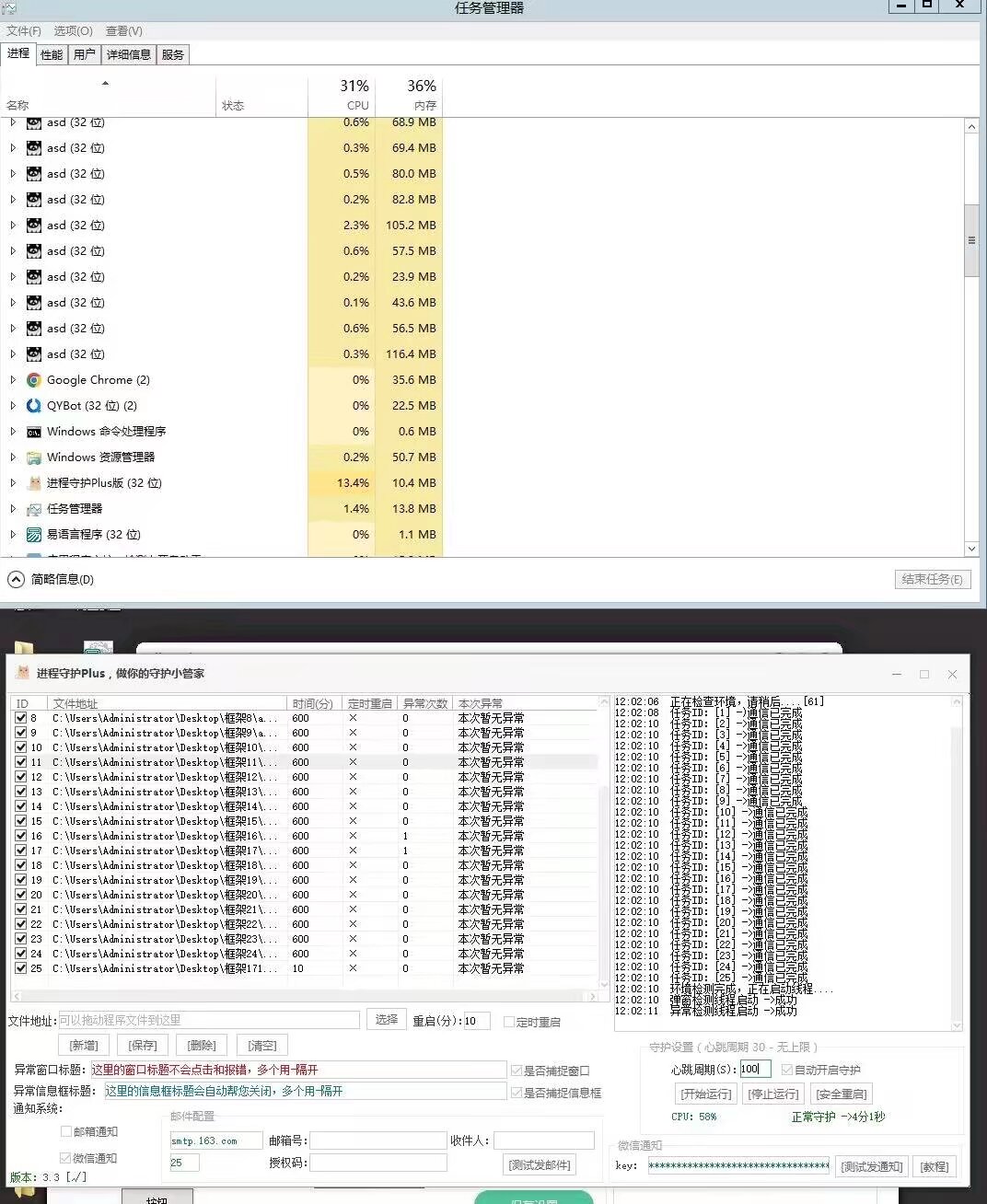987x1204 pixels.
Task: Click the 简略信息 collapse arrow icon
Action: (x=16, y=579)
